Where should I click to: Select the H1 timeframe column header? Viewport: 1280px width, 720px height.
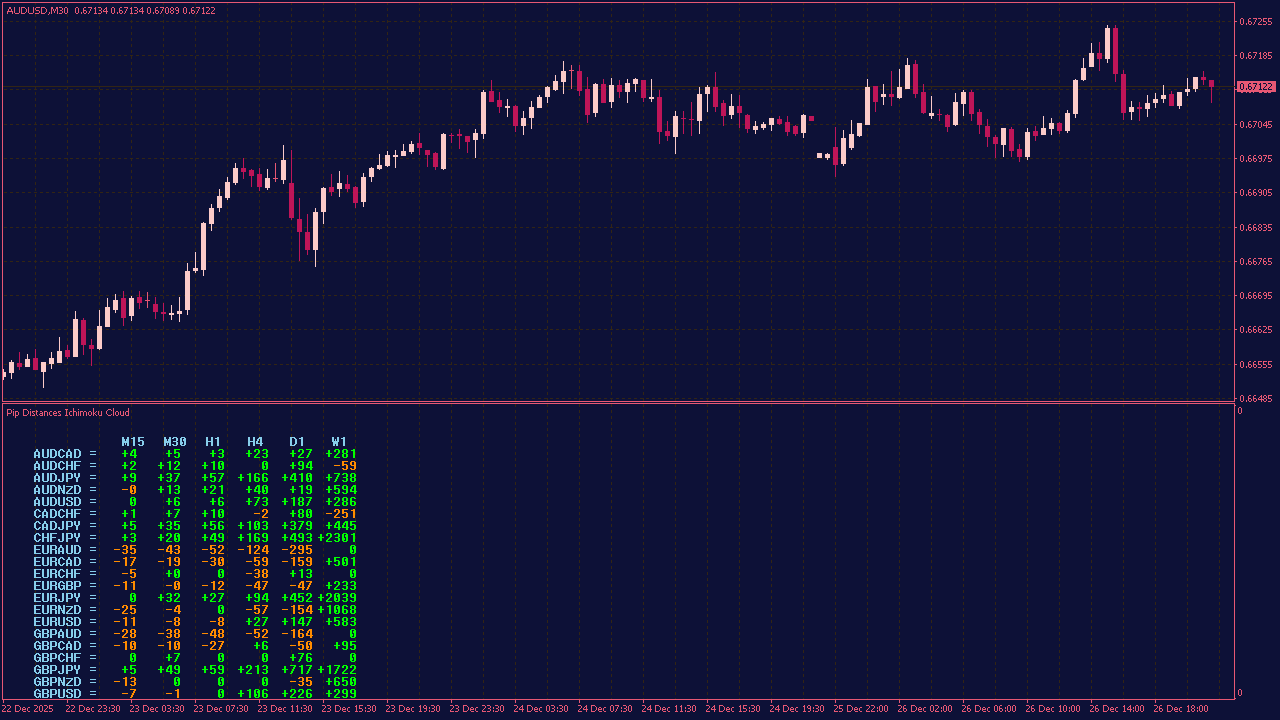(x=213, y=441)
